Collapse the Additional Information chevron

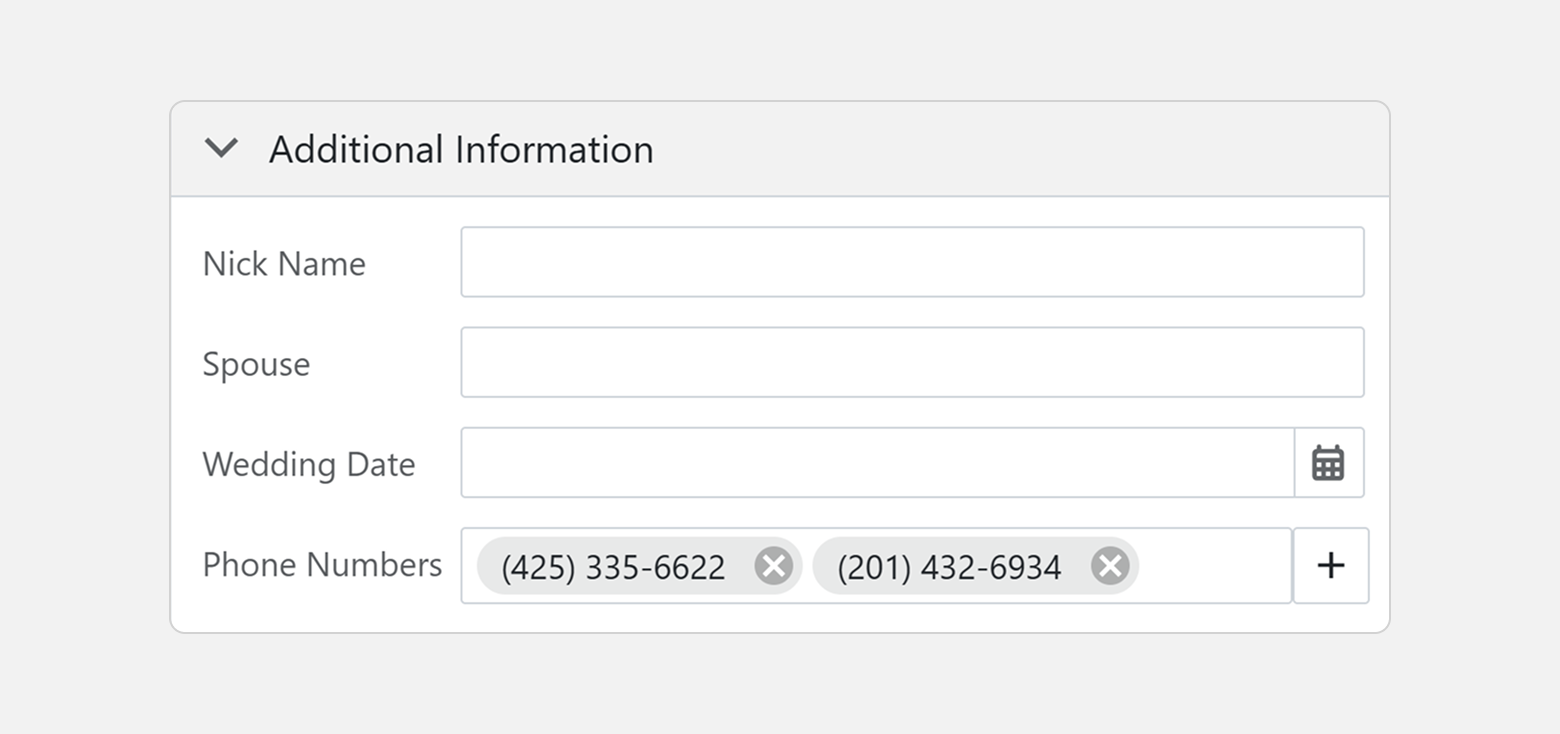221,149
